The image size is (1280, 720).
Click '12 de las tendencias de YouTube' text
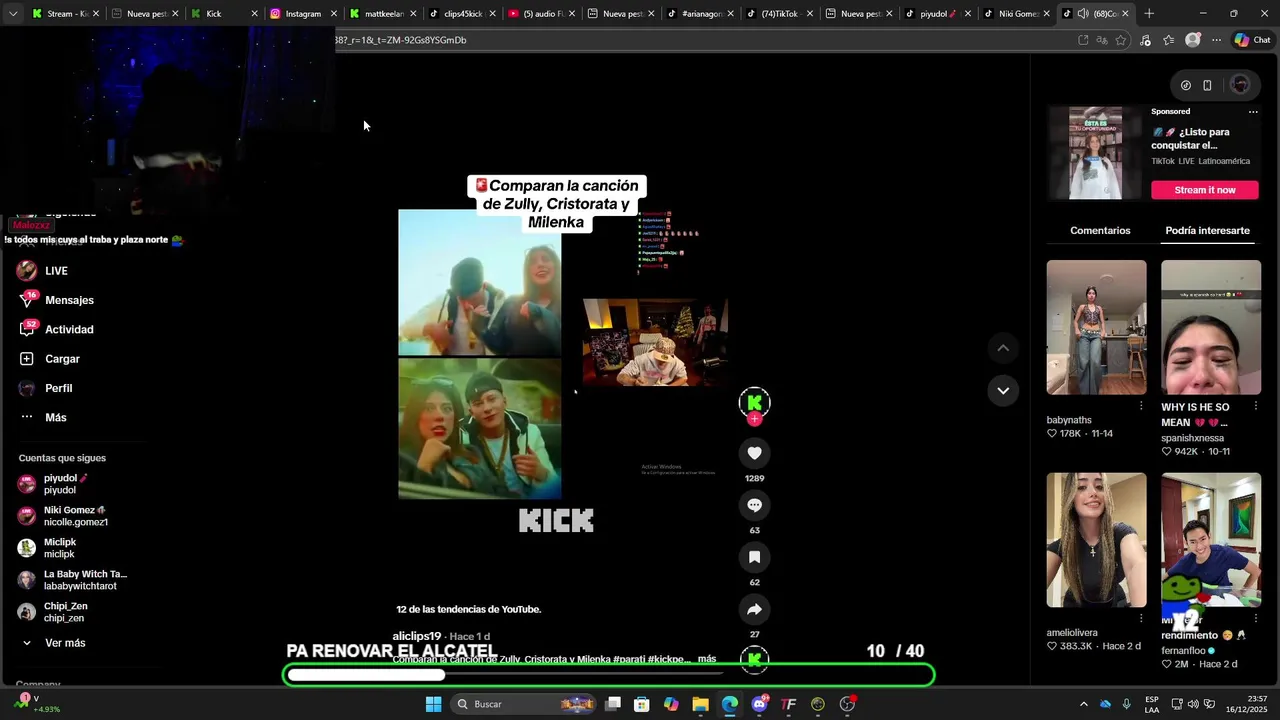(x=468, y=609)
